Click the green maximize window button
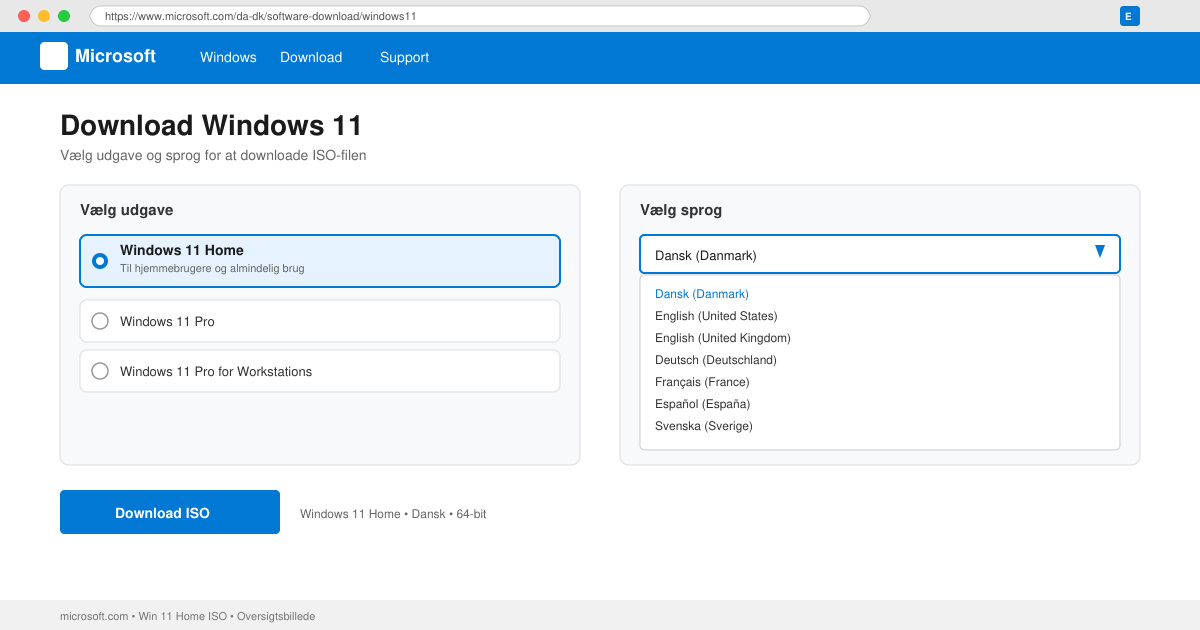Screen dimensions: 1200x630 click(x=64, y=16)
